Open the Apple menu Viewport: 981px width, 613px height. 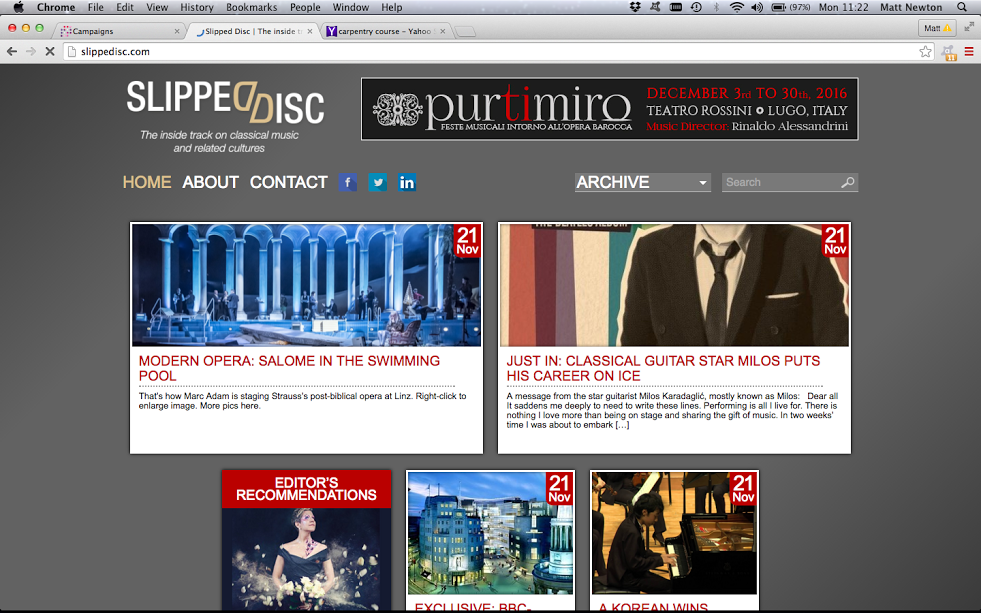19,8
